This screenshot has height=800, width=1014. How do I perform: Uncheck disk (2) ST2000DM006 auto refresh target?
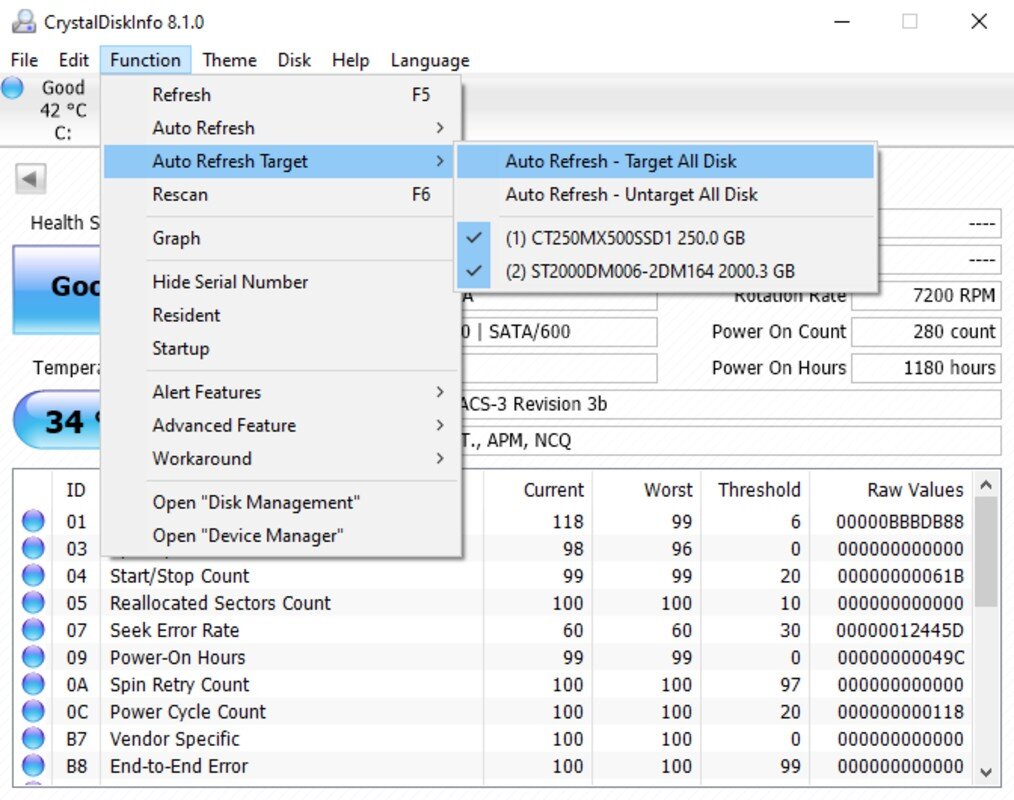point(665,271)
